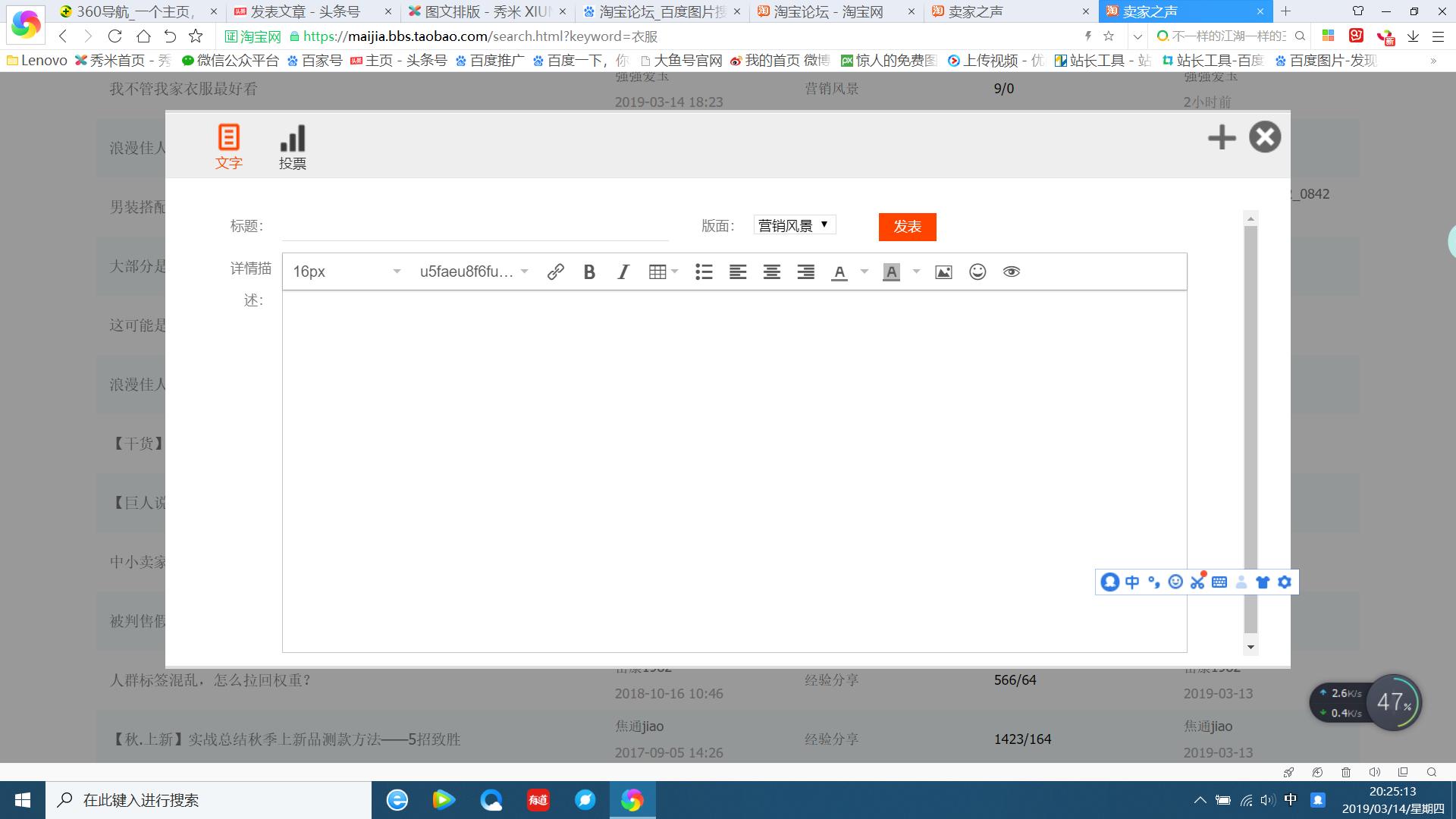Open the 营销风景 board selector
Viewport: 1456px width, 819px height.
coord(794,225)
